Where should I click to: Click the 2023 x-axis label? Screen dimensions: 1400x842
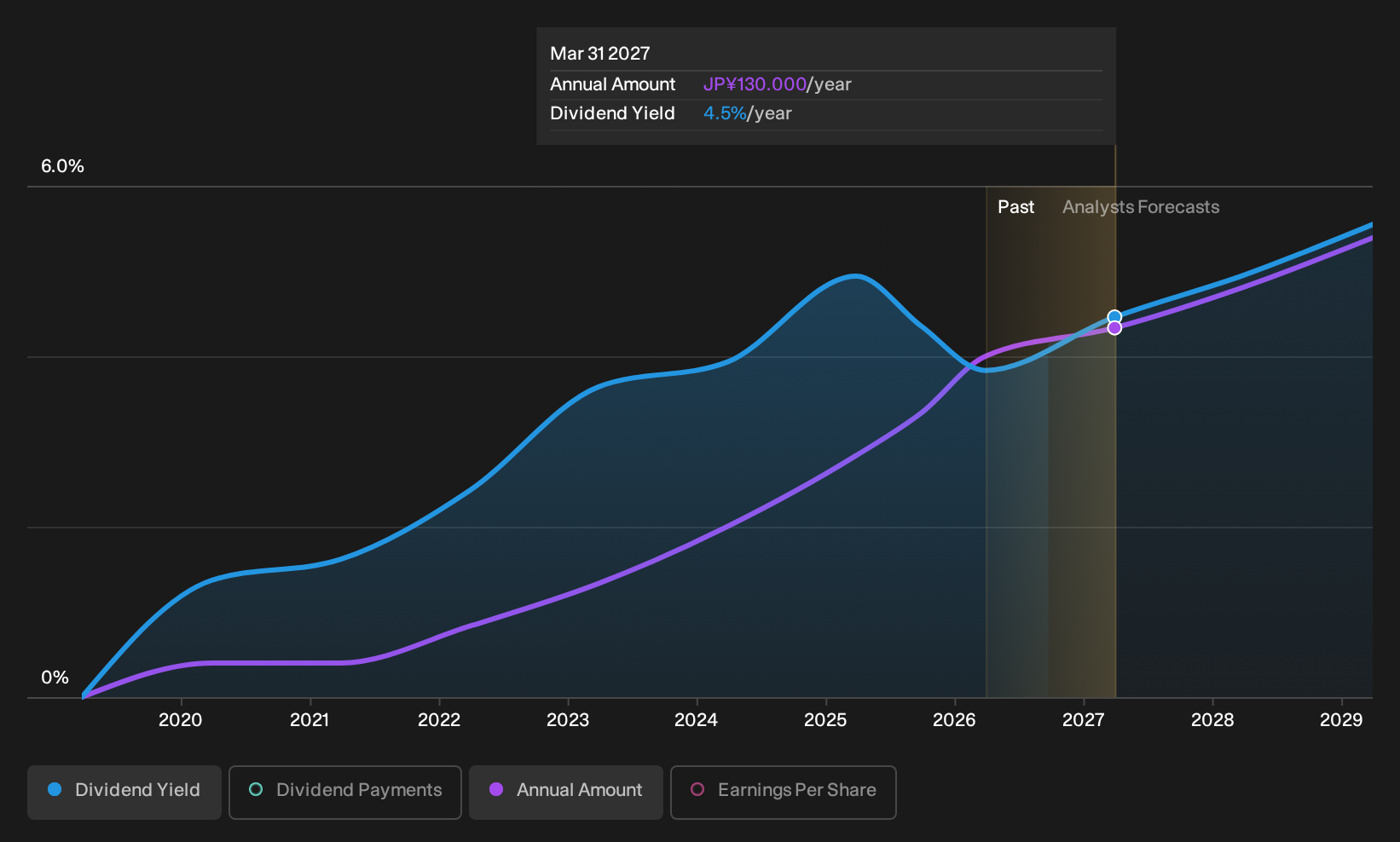[568, 720]
